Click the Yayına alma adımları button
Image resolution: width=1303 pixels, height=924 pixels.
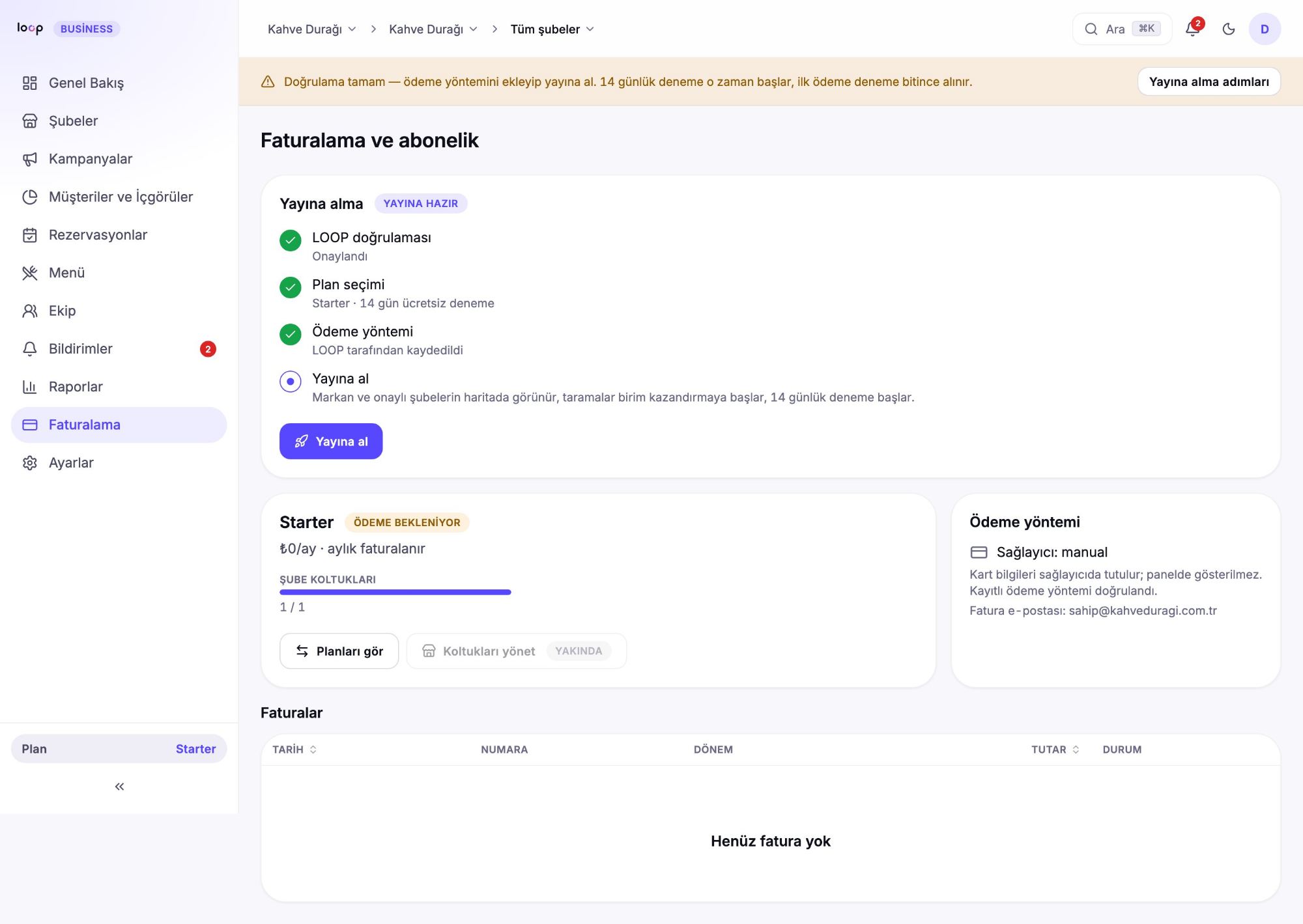point(1209,81)
